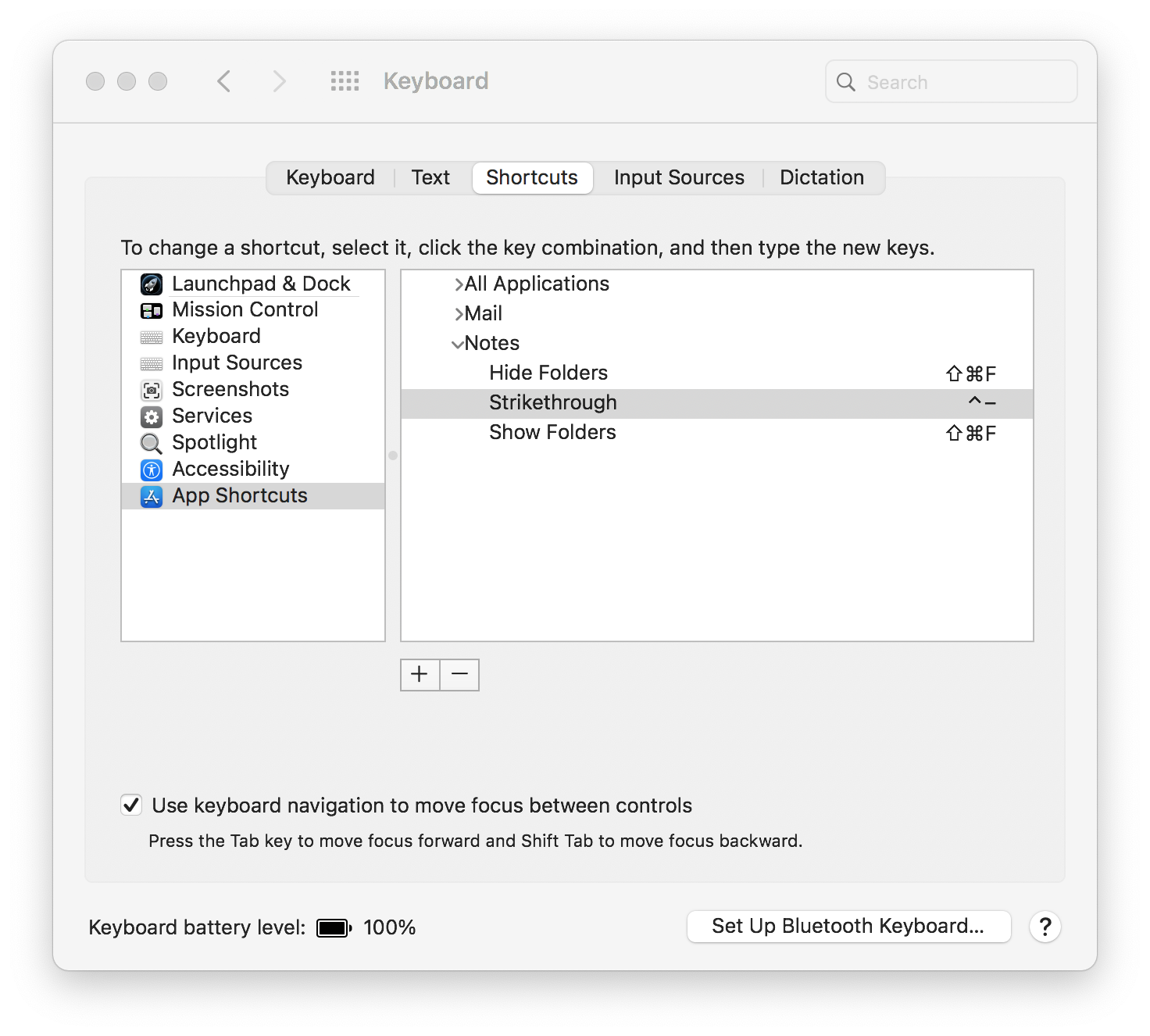Switch to the Input Sources tab
Image resolution: width=1150 pixels, height=1036 pixels.
tap(678, 177)
